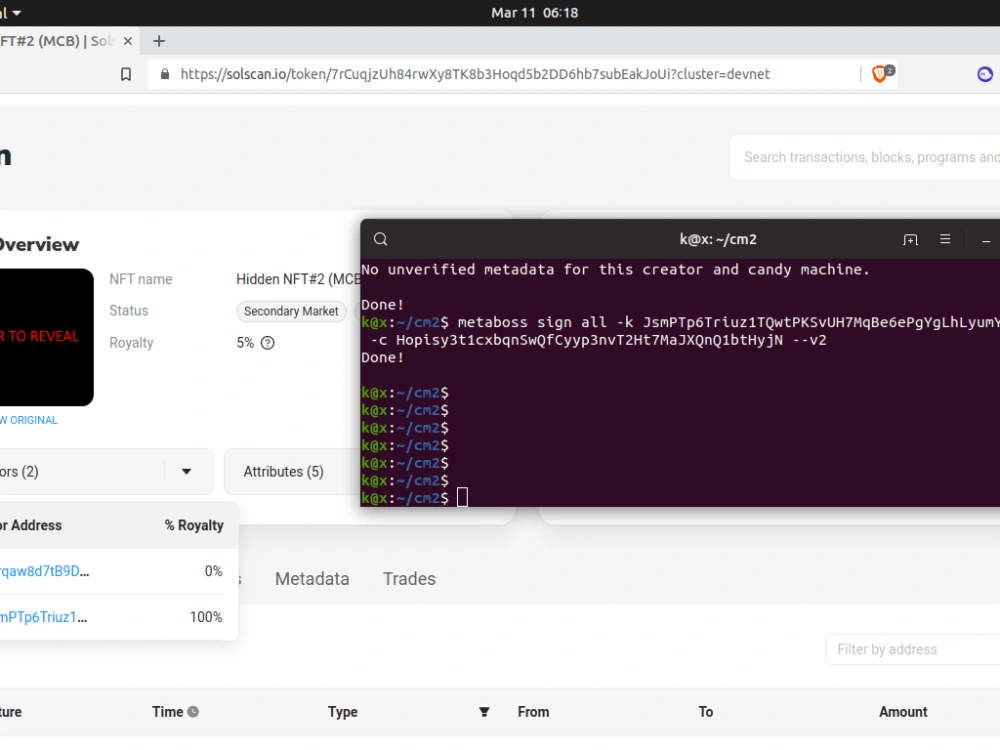Click the Secondary Market status badge
The image size is (1000, 750).
point(291,311)
